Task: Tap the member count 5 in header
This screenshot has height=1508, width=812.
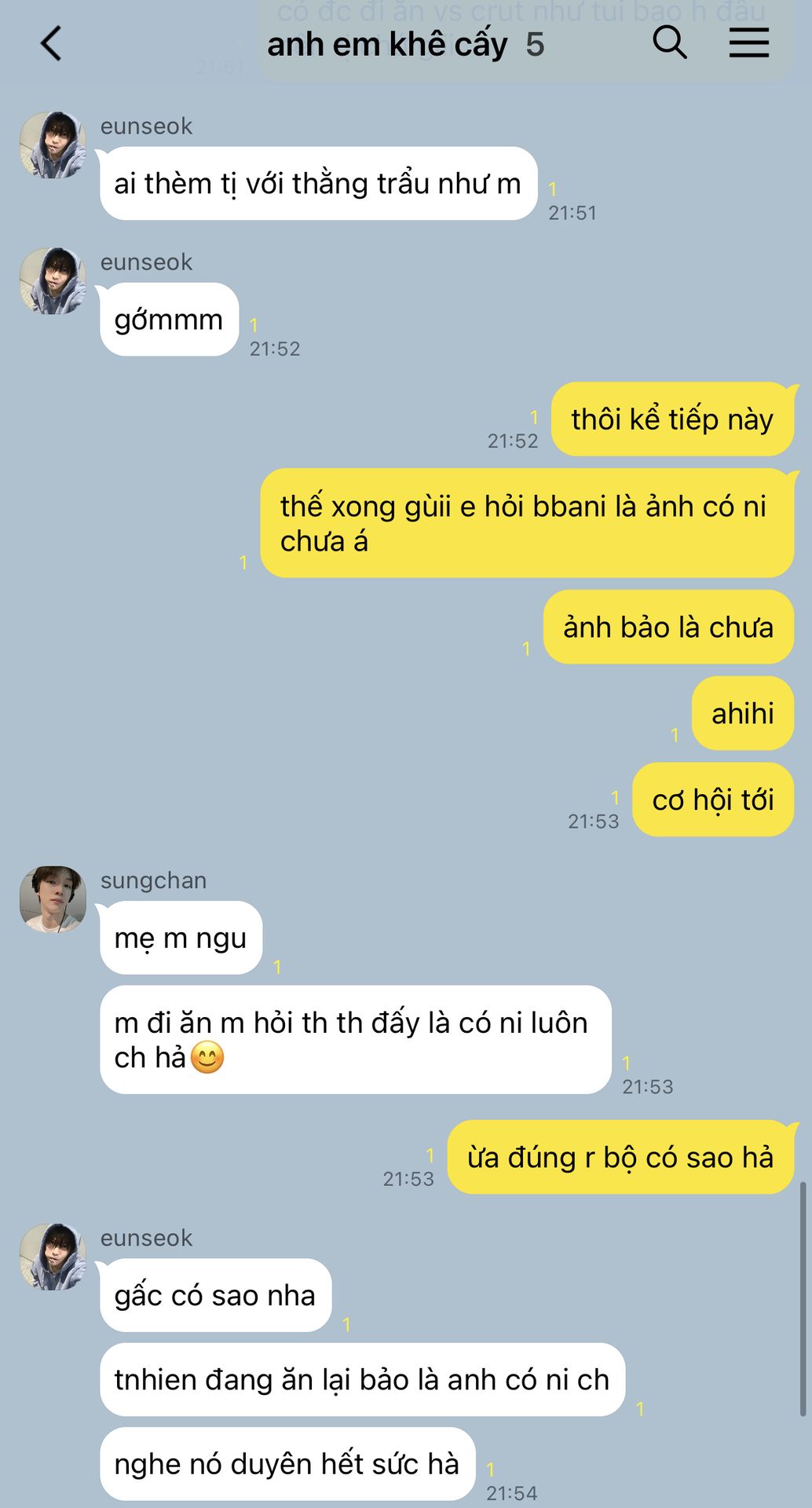Action: pyautogui.click(x=535, y=45)
